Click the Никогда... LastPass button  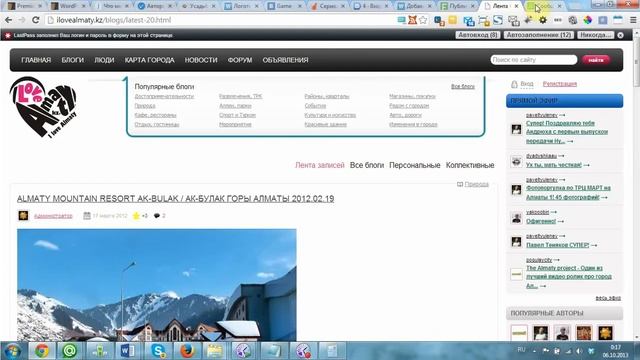pyautogui.click(x=596, y=35)
